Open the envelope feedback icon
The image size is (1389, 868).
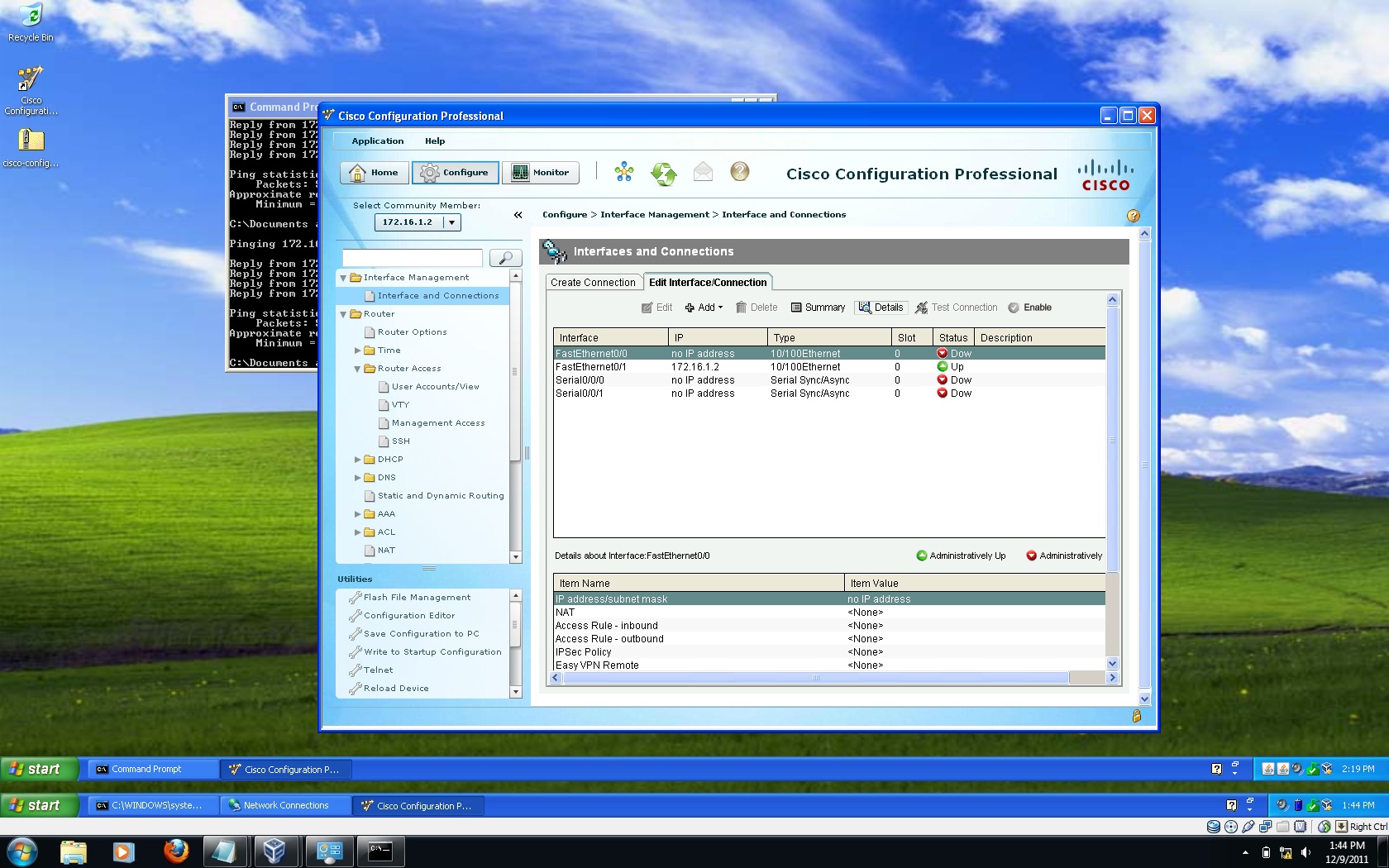[x=703, y=172]
